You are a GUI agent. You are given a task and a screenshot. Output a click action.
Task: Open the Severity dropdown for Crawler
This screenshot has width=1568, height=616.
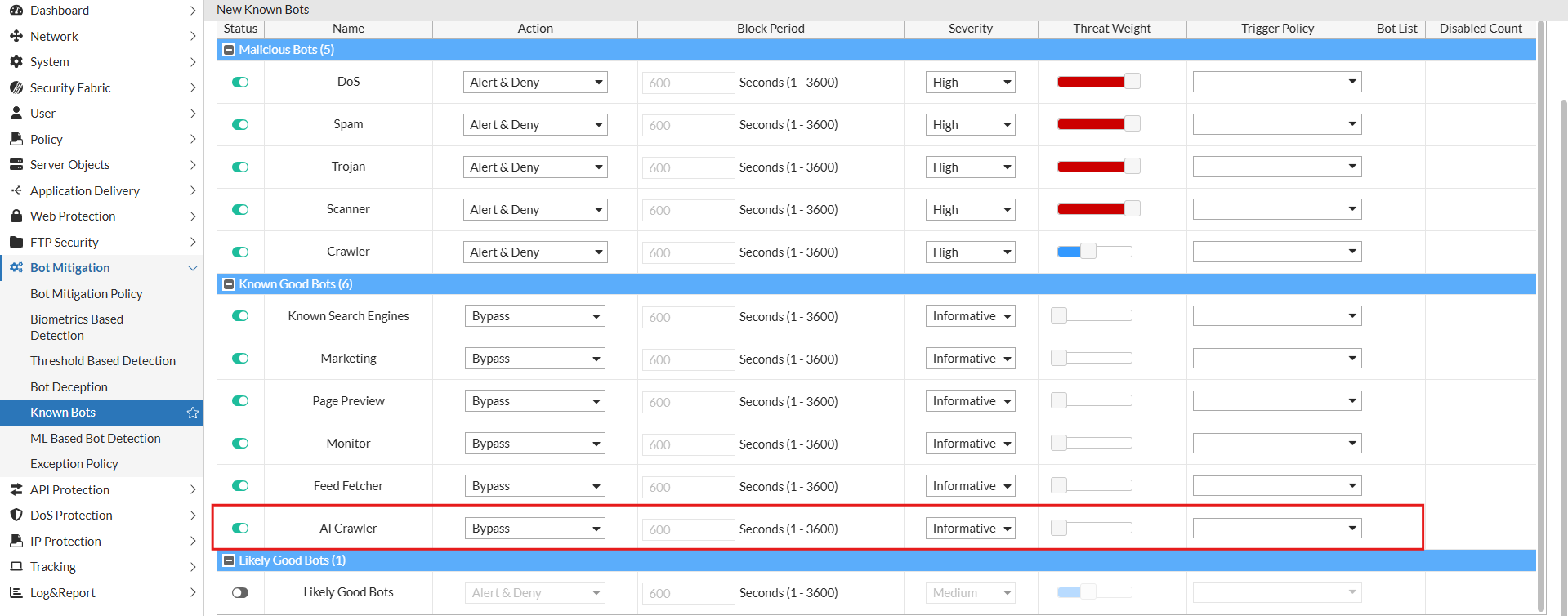tap(971, 252)
